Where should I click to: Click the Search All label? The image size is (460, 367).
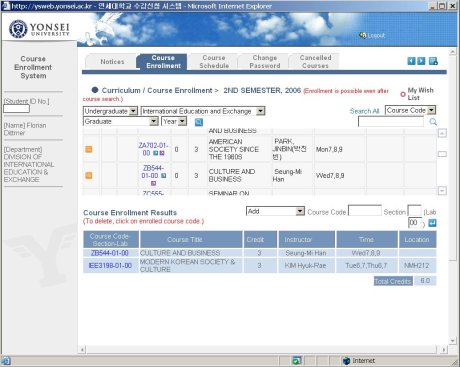[364, 111]
